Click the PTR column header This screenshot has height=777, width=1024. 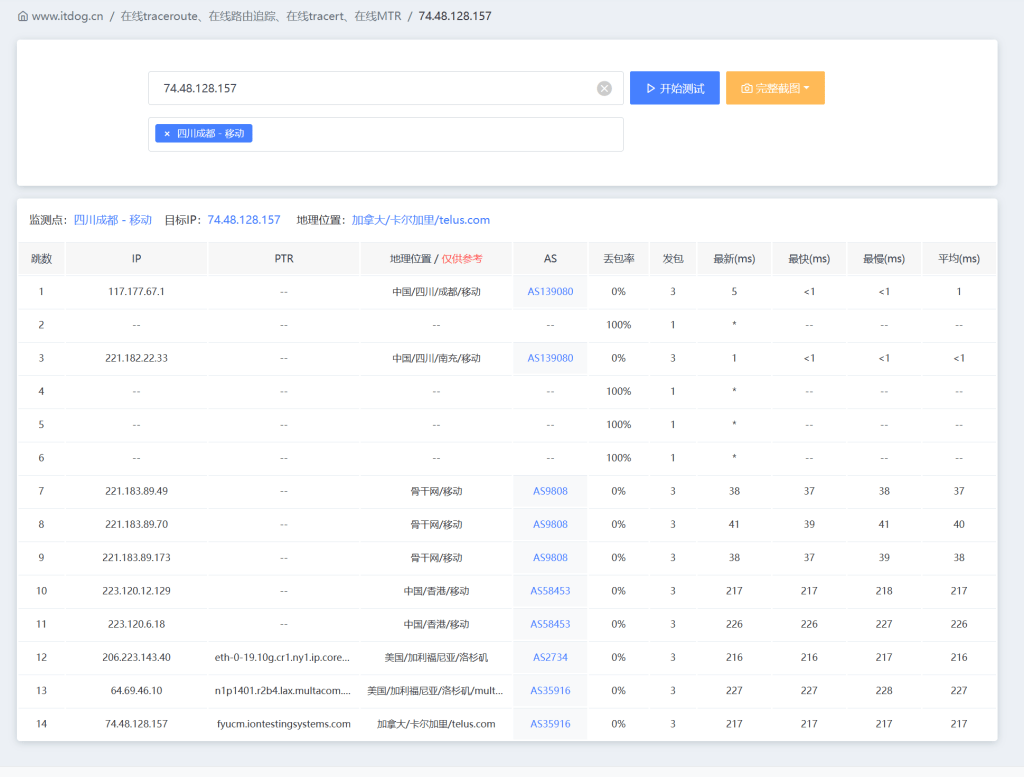click(x=284, y=259)
